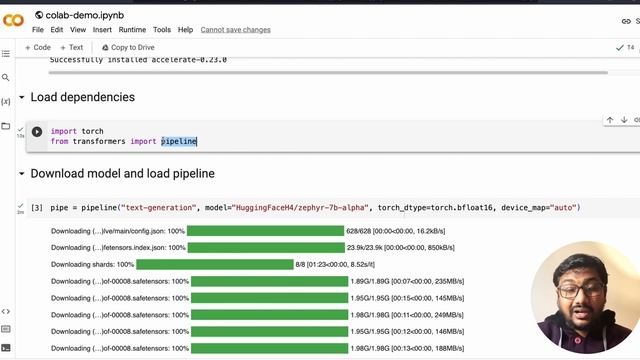Open the Insert menu
640x360 pixels.
coord(102,30)
